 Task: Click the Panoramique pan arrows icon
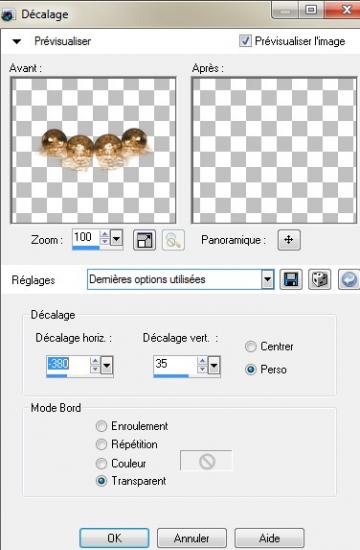click(x=289, y=240)
